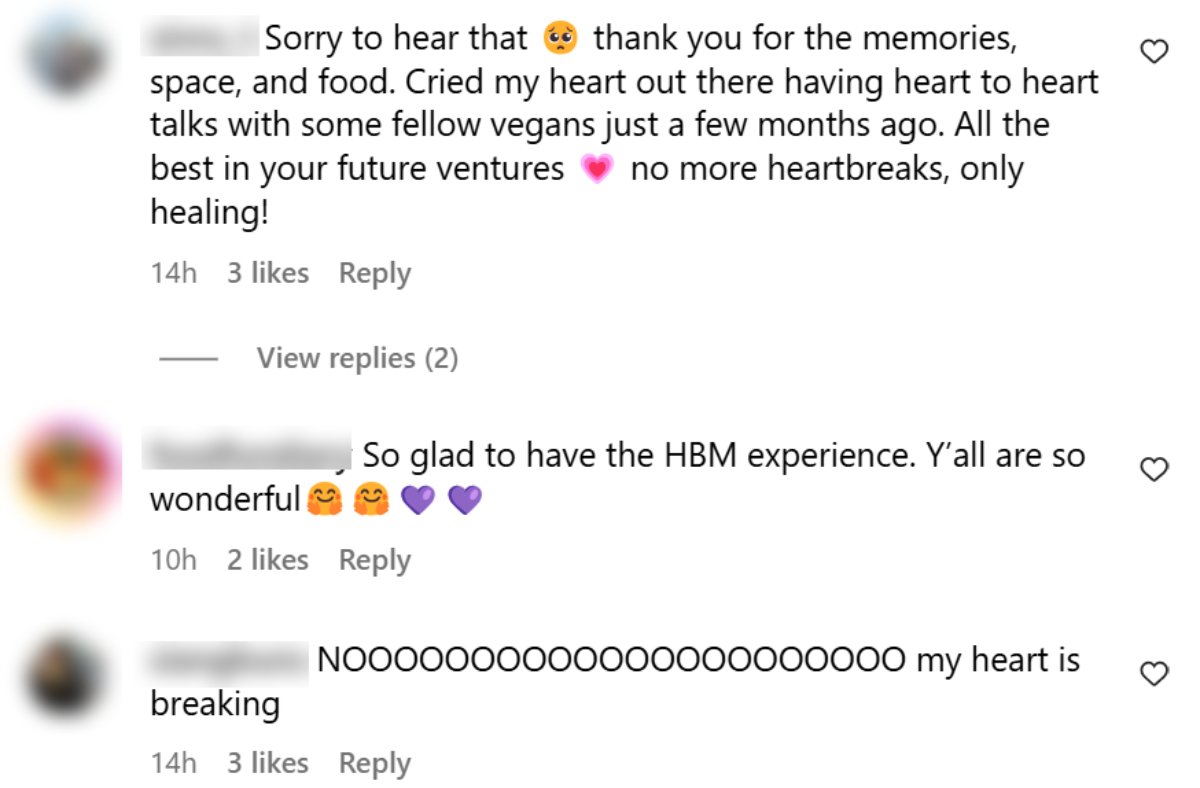The width and height of the screenshot is (1200, 788).
Task: Click '14h' timestamp under 'my heart is breaking'
Action: 174,763
